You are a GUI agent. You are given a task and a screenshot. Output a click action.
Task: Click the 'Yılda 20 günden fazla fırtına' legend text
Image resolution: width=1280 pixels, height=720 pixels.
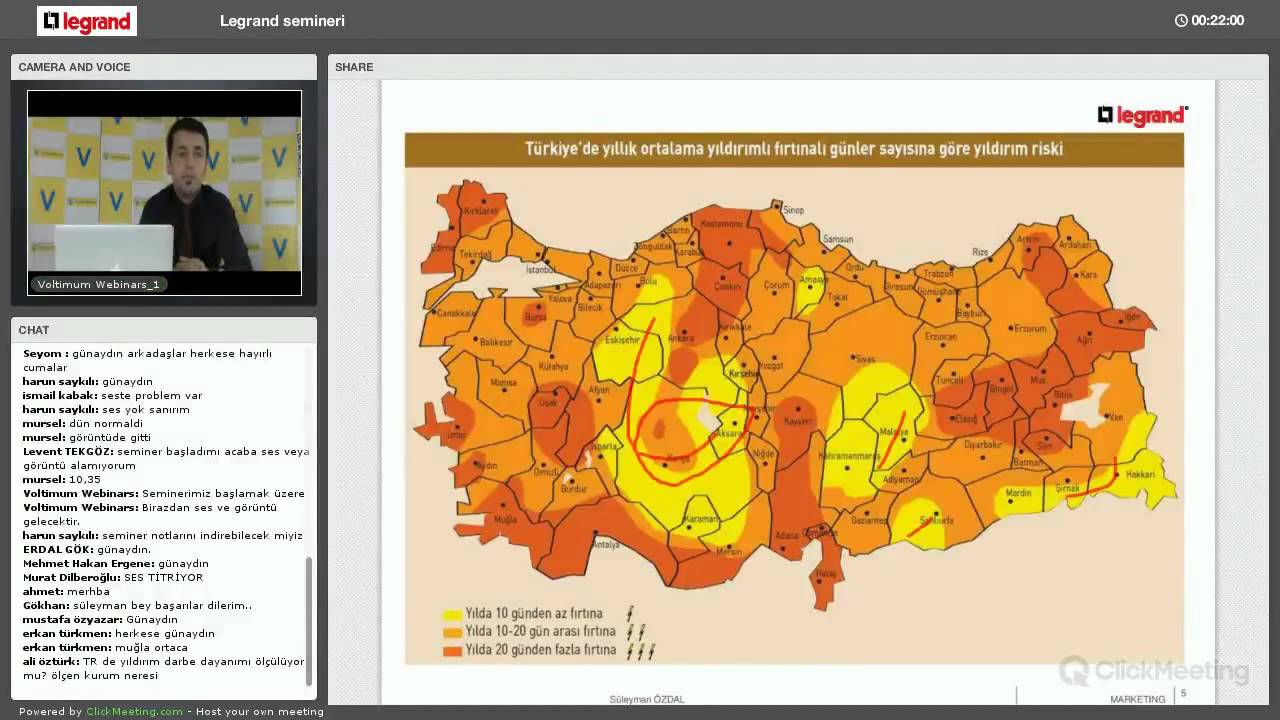click(540, 650)
